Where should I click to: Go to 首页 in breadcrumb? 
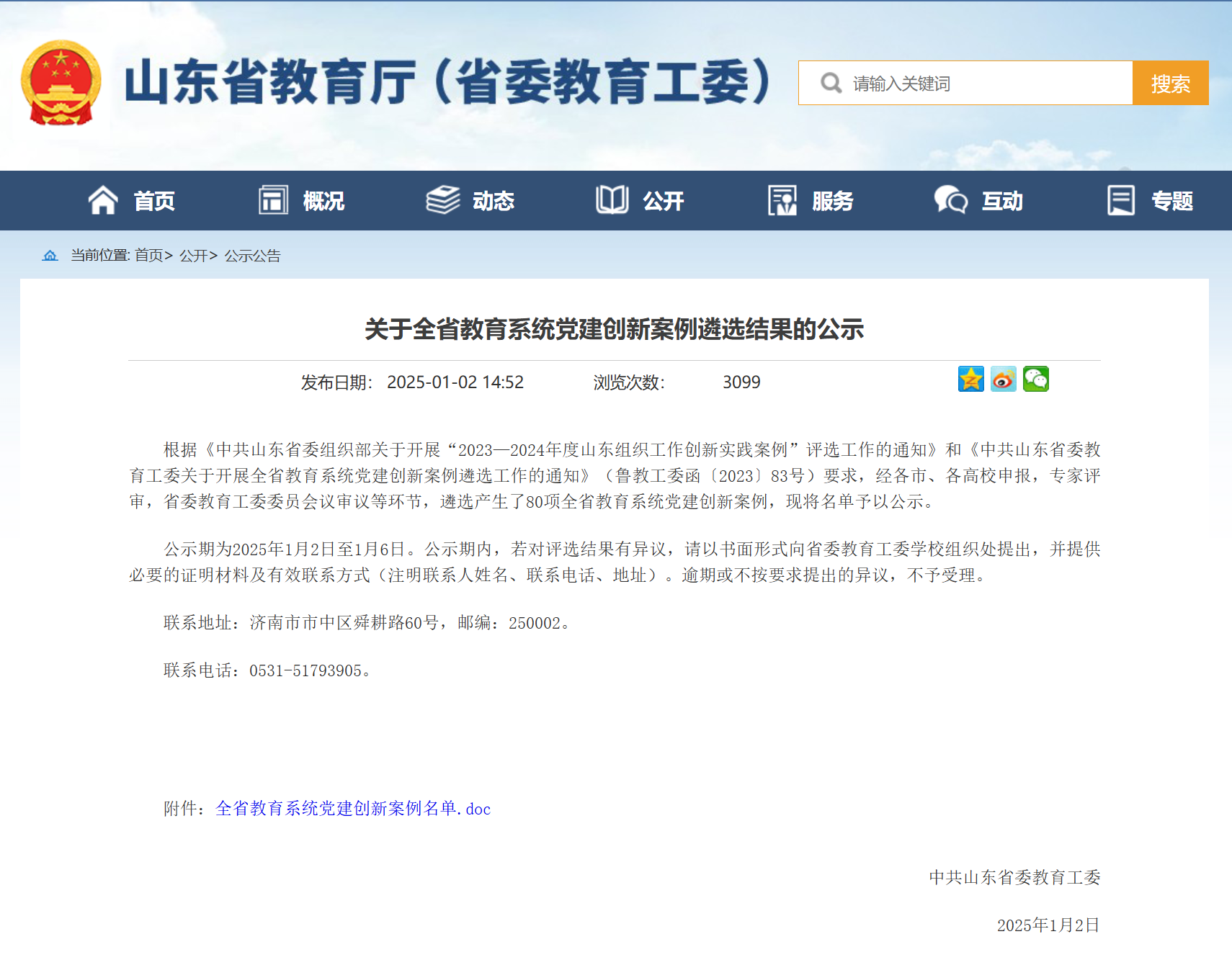[x=149, y=256]
